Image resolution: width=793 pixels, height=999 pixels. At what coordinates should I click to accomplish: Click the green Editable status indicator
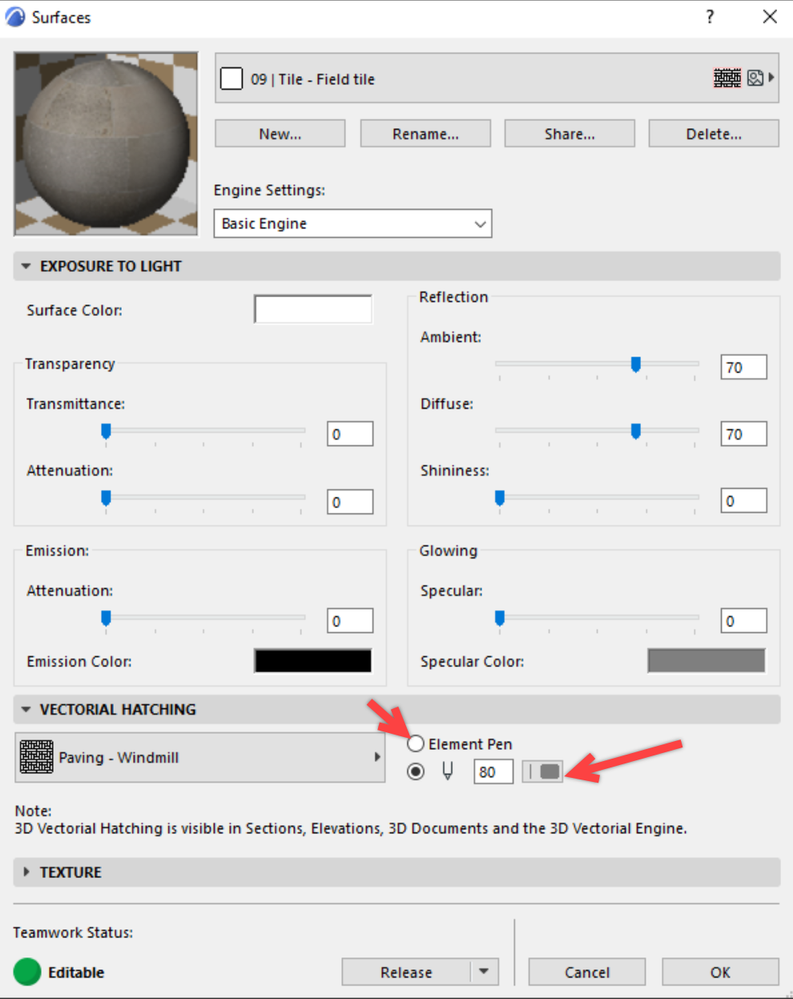[x=27, y=972]
